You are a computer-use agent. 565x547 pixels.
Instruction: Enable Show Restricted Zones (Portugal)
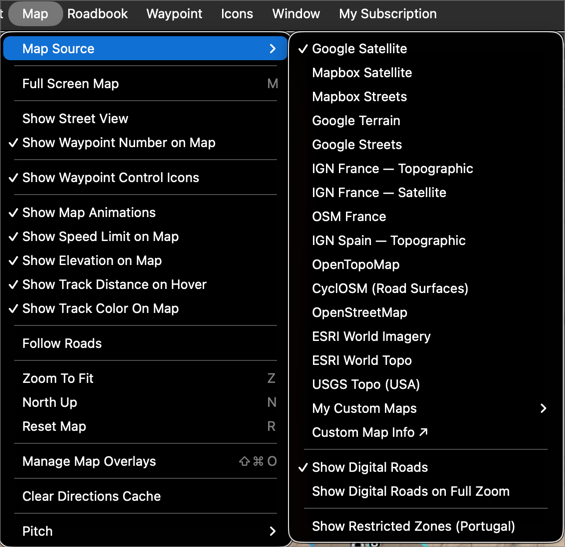(426, 526)
